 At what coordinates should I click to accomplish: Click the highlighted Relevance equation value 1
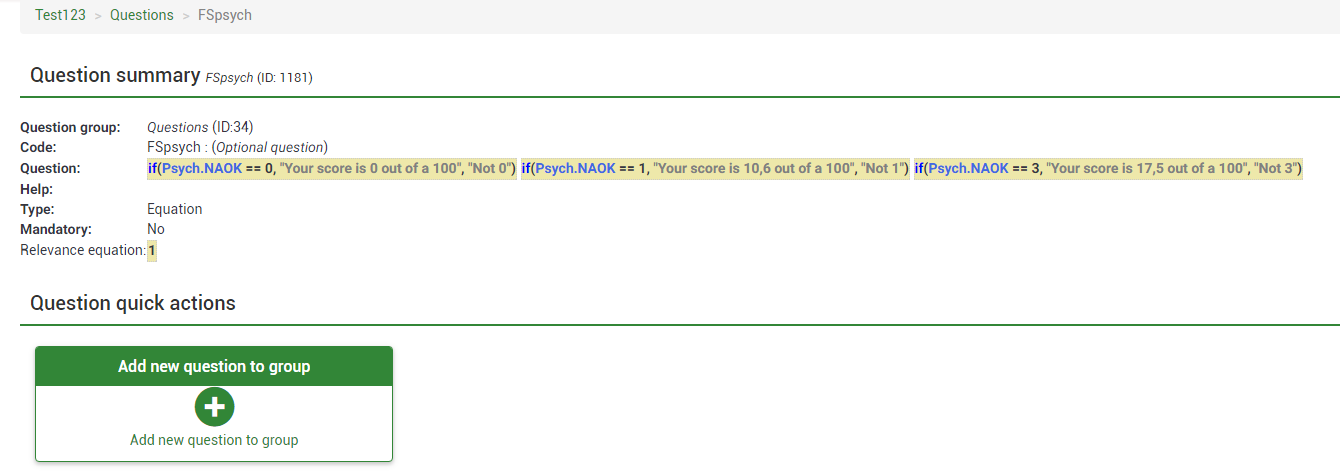[152, 250]
